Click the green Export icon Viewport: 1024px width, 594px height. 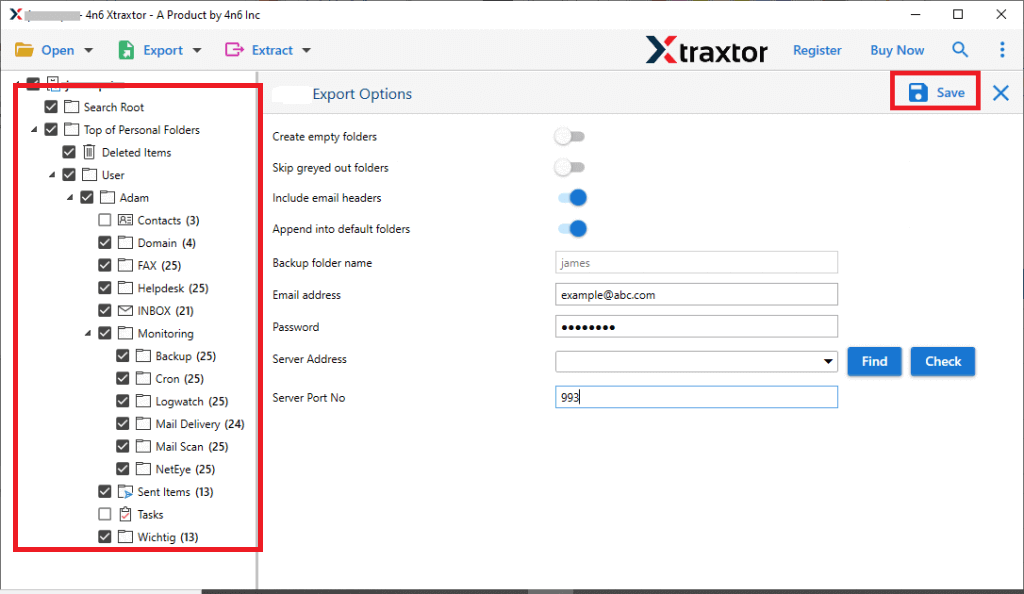point(124,49)
